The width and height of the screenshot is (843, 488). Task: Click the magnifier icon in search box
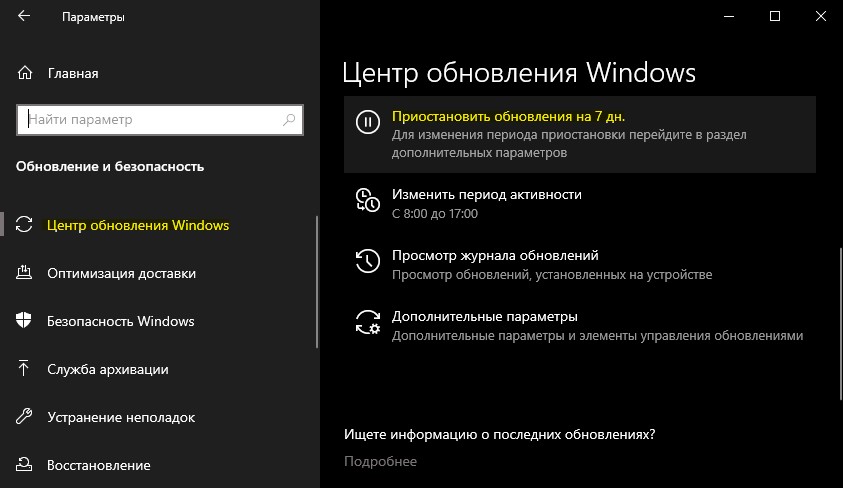point(289,119)
